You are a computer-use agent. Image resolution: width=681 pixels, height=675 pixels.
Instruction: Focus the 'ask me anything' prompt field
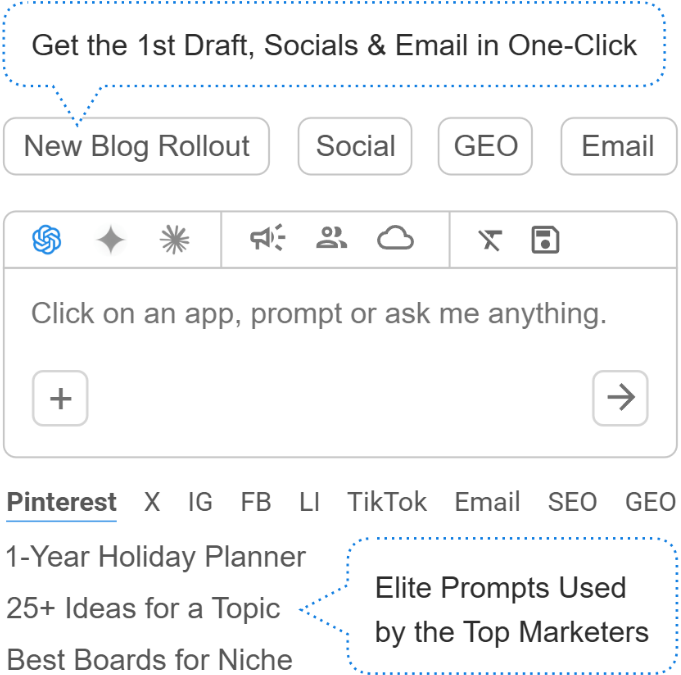(319, 316)
